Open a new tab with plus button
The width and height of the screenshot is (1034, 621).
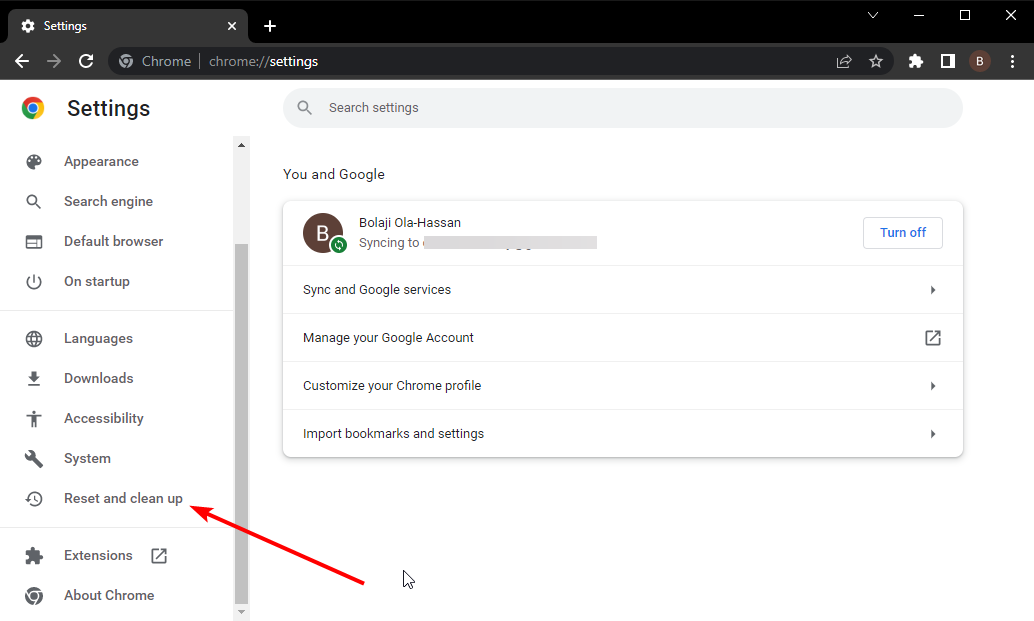tap(269, 26)
